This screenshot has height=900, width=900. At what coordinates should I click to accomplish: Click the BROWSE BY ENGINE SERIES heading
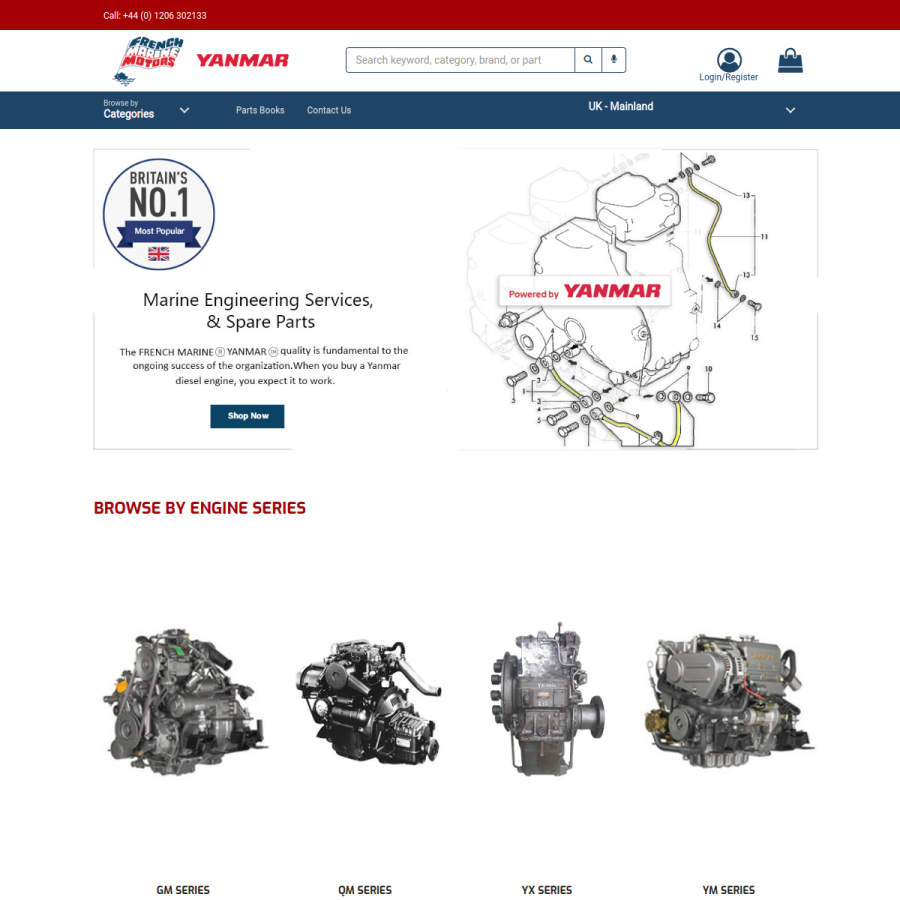(200, 508)
